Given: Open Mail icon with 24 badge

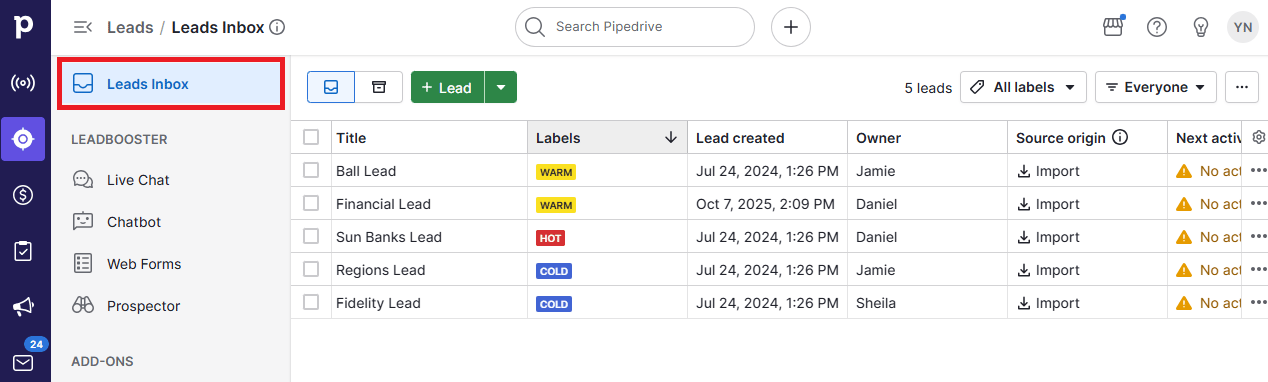Looking at the screenshot, I should point(23,362).
